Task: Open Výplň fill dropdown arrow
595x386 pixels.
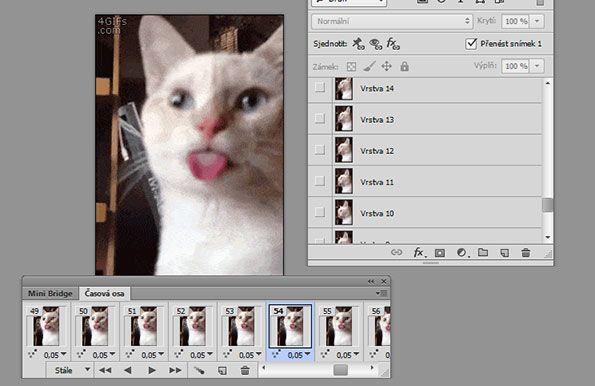Action: pyautogui.click(x=537, y=66)
